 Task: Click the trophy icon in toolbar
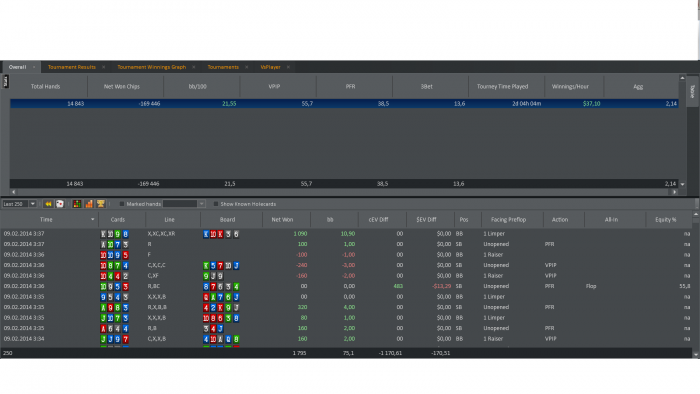(101, 204)
